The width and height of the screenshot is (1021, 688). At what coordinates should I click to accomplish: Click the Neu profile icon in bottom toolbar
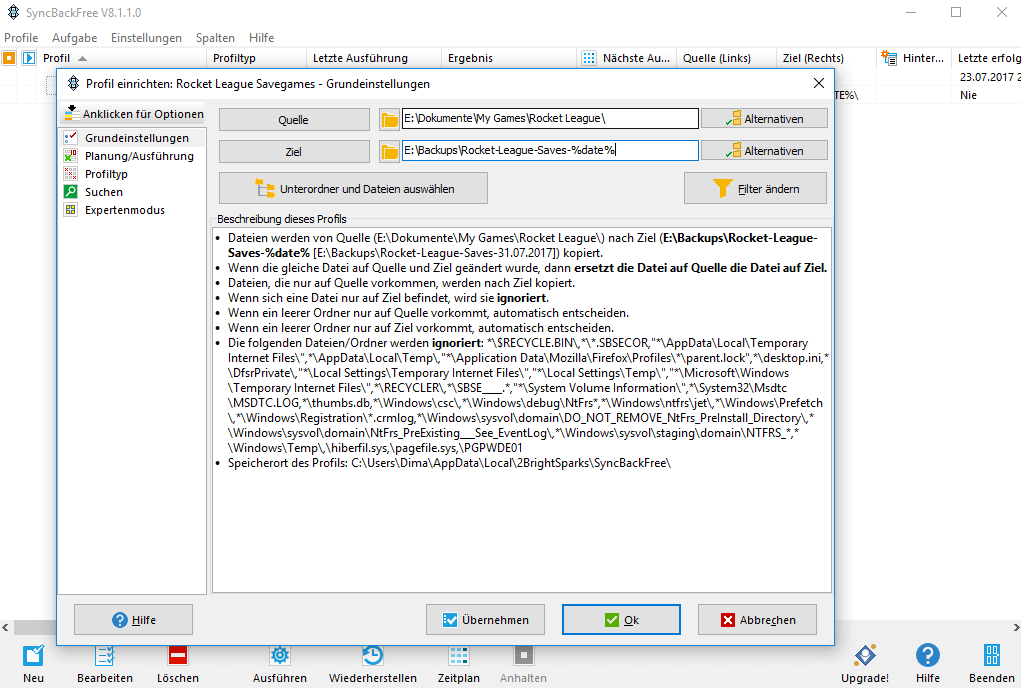tap(33, 655)
